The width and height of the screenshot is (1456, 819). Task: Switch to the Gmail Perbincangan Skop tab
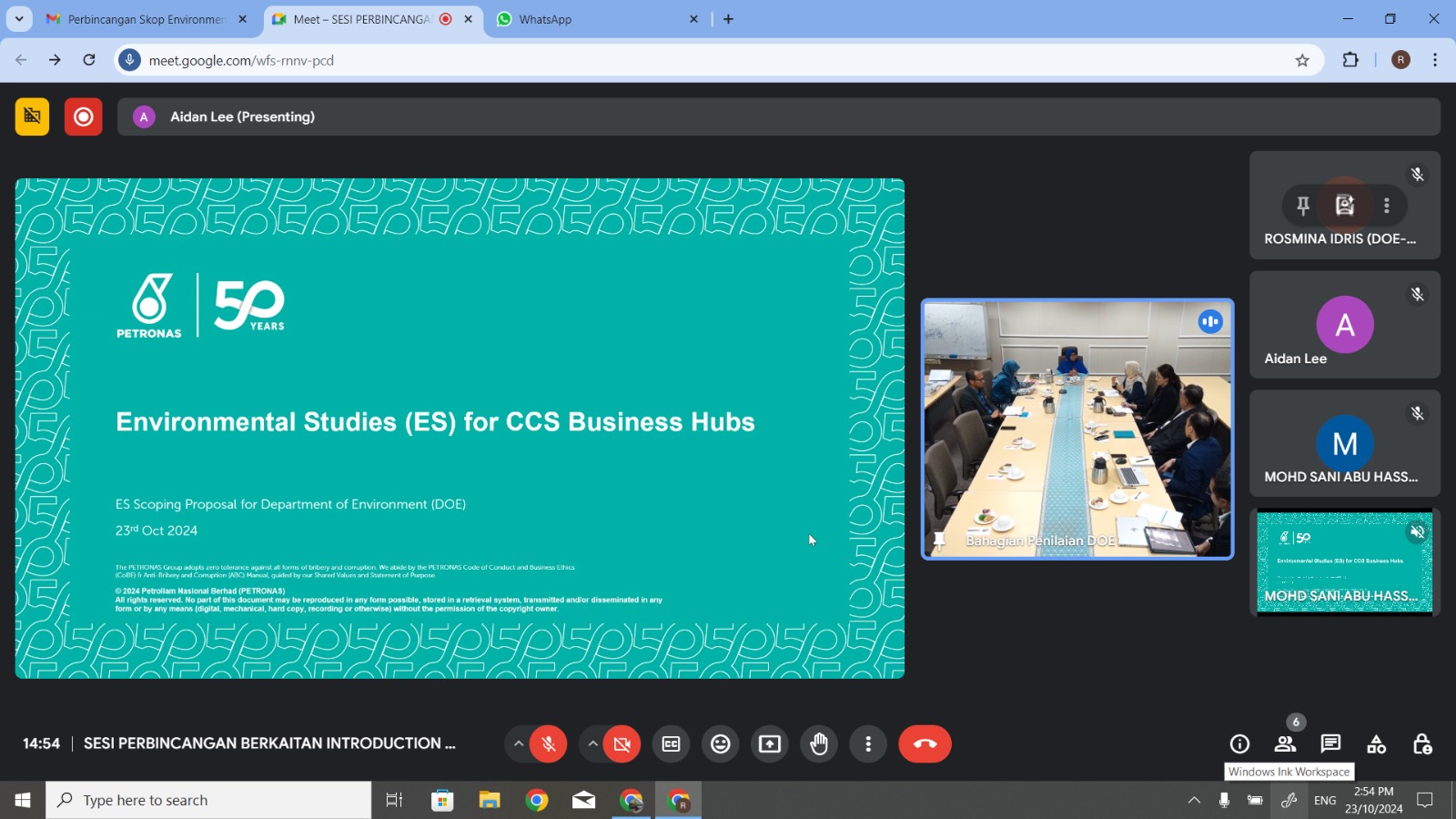146,19
